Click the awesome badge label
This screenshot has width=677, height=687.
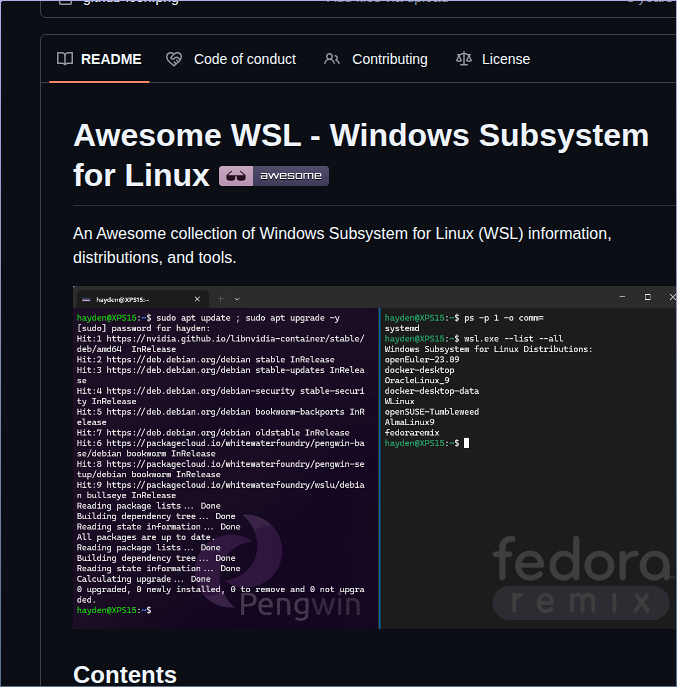(x=291, y=176)
